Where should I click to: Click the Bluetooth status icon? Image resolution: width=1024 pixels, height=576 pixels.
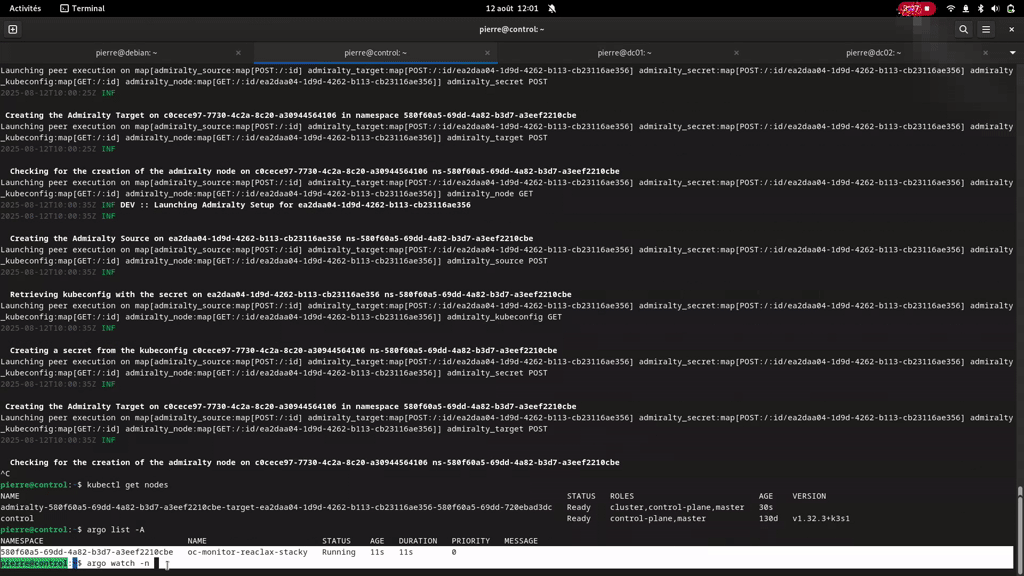(x=980, y=8)
